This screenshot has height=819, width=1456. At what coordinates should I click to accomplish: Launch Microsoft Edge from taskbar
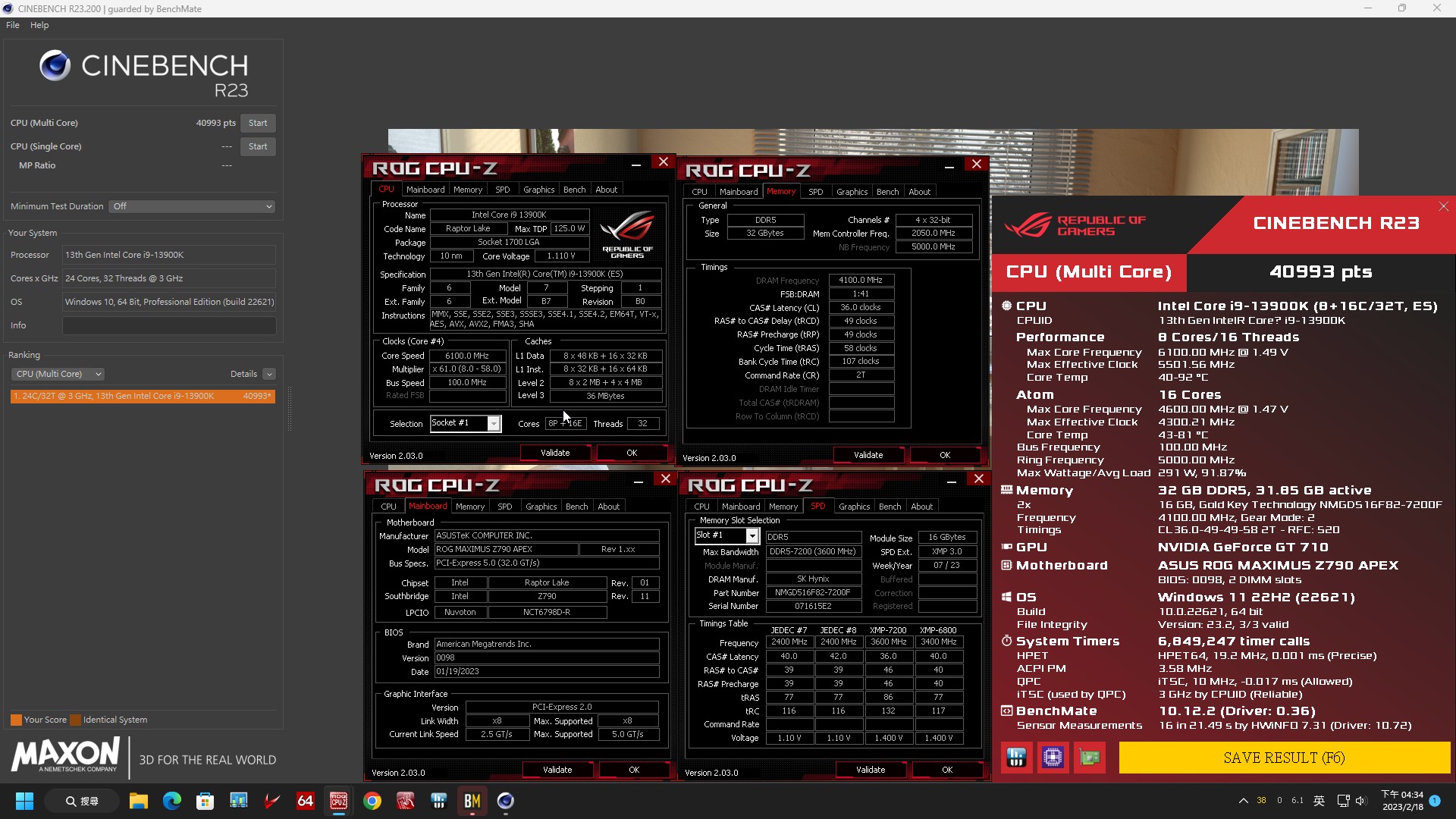pos(172,801)
